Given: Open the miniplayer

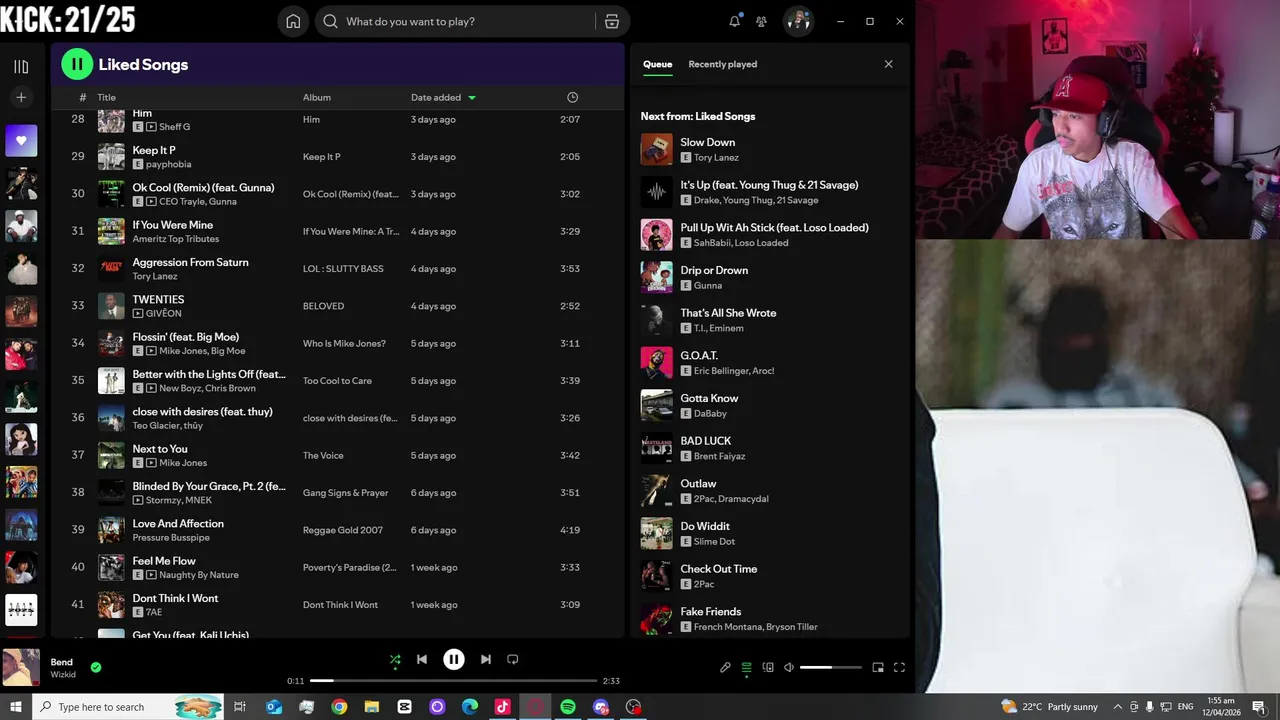Looking at the screenshot, I should click(878, 667).
